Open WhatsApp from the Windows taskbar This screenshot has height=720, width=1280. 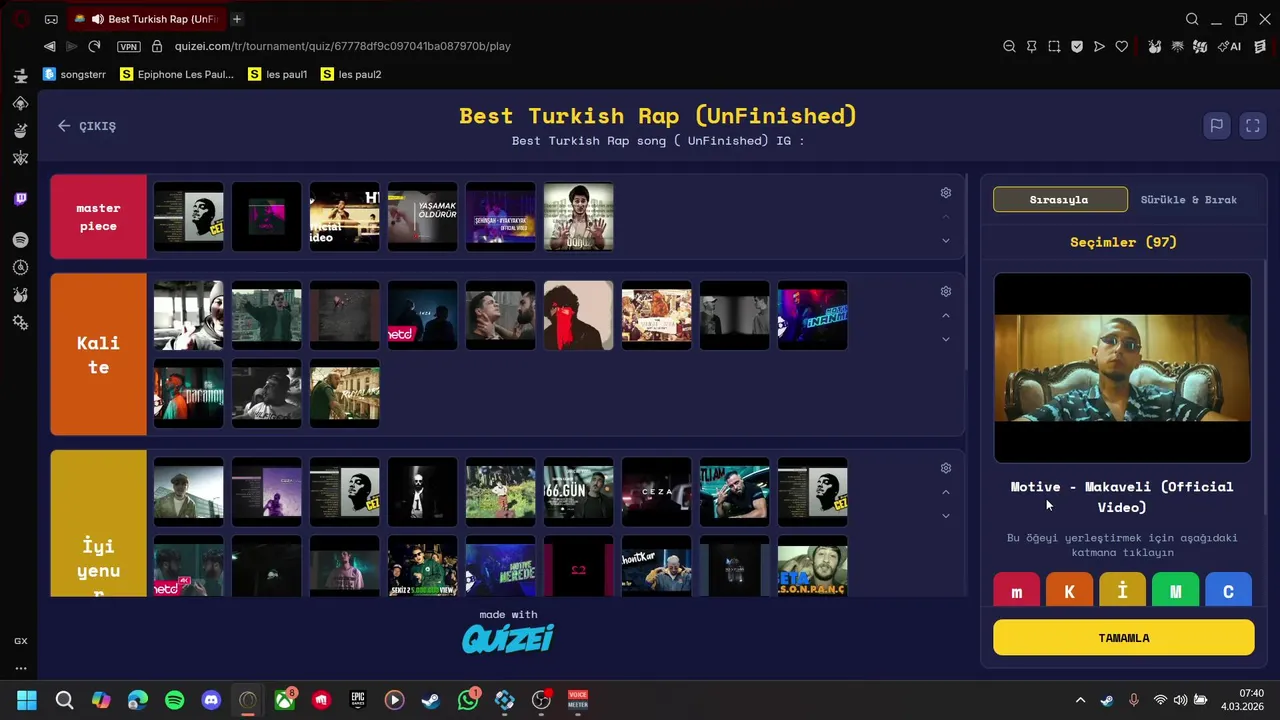[x=468, y=700]
